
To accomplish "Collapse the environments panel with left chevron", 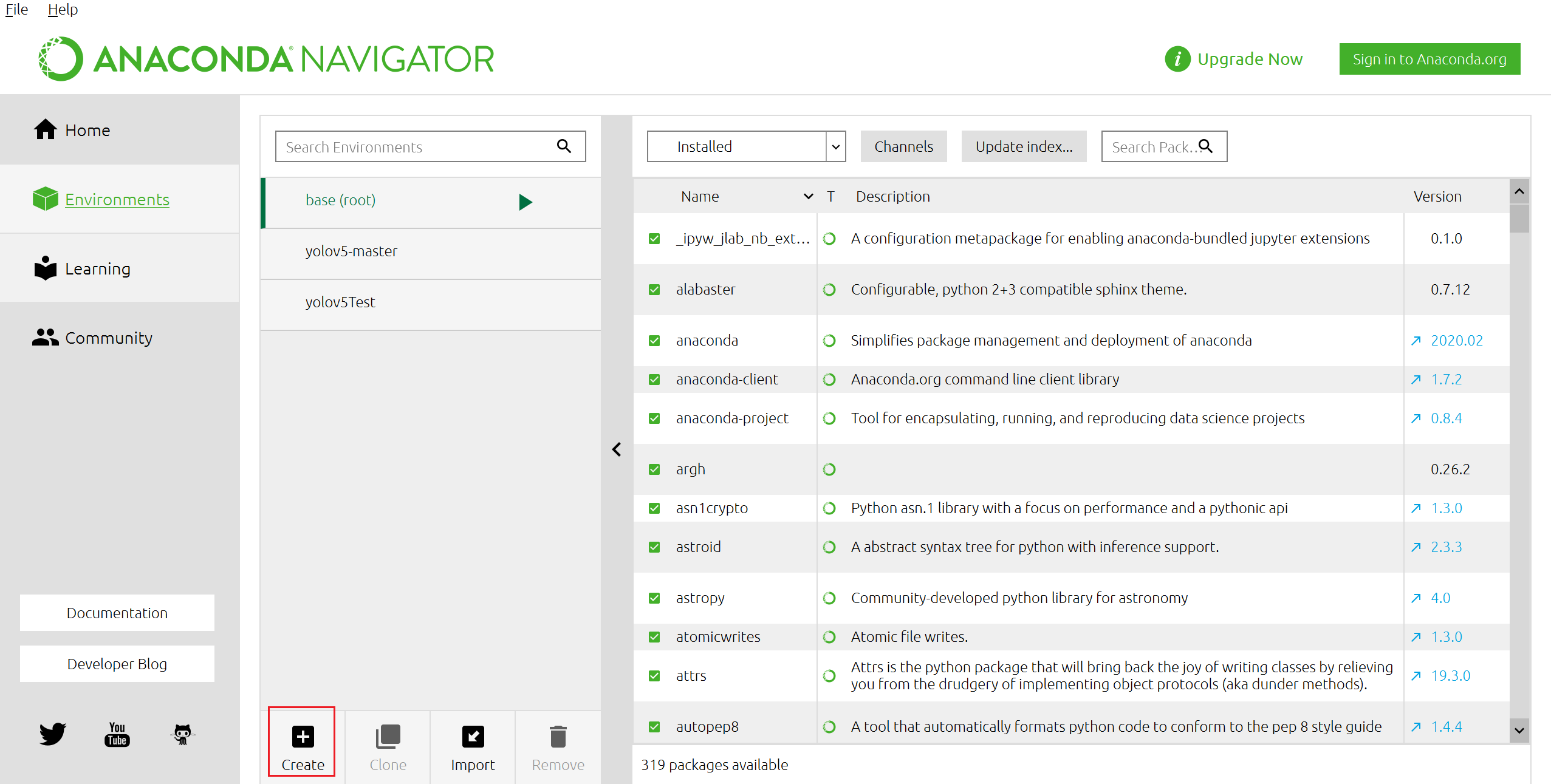I will coord(617,449).
